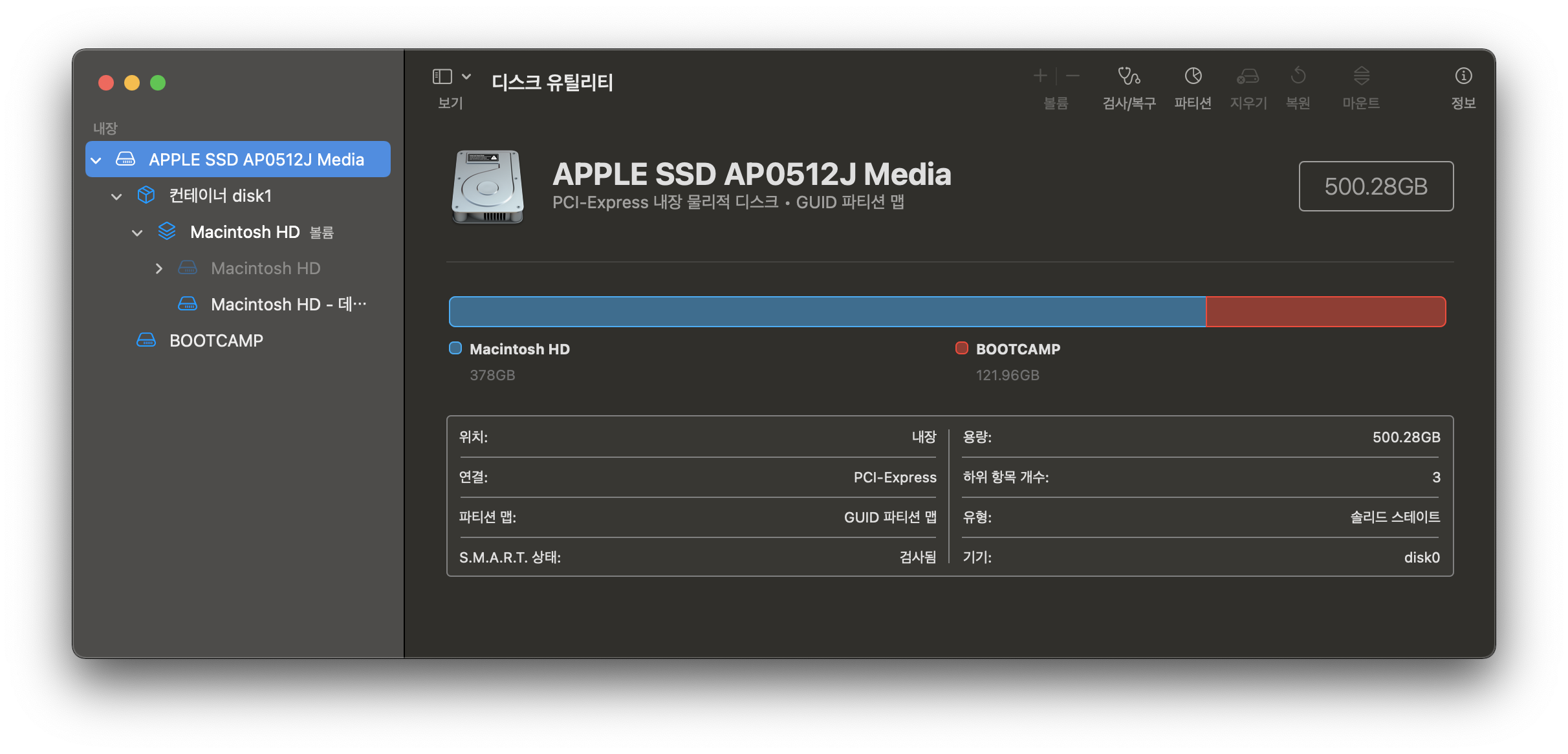Screen dimensions: 1568x754
Task: Click the blue Macintosh HD bar segment
Action: click(x=827, y=312)
